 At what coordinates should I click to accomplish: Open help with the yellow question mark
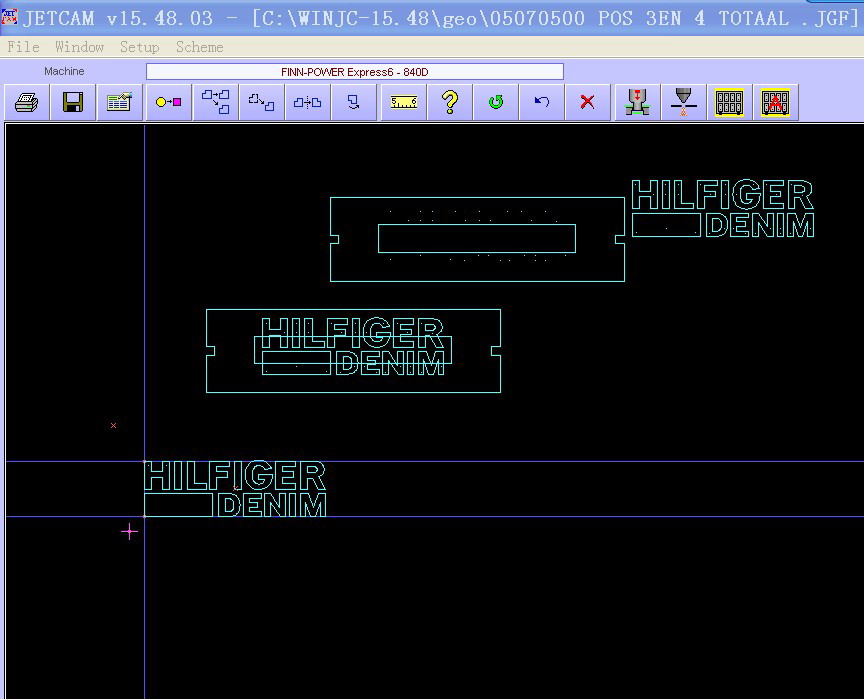pyautogui.click(x=450, y=102)
